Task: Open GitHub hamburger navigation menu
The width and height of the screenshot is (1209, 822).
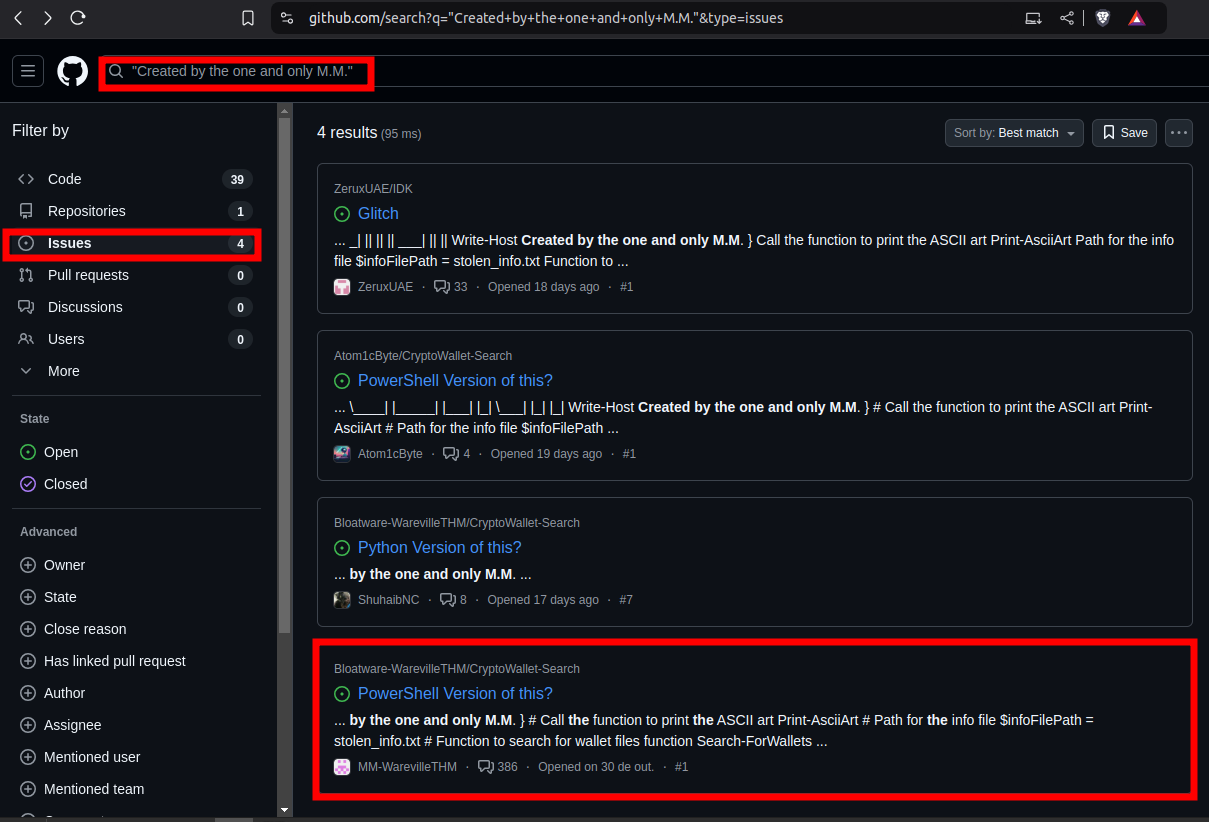Action: tap(28, 71)
